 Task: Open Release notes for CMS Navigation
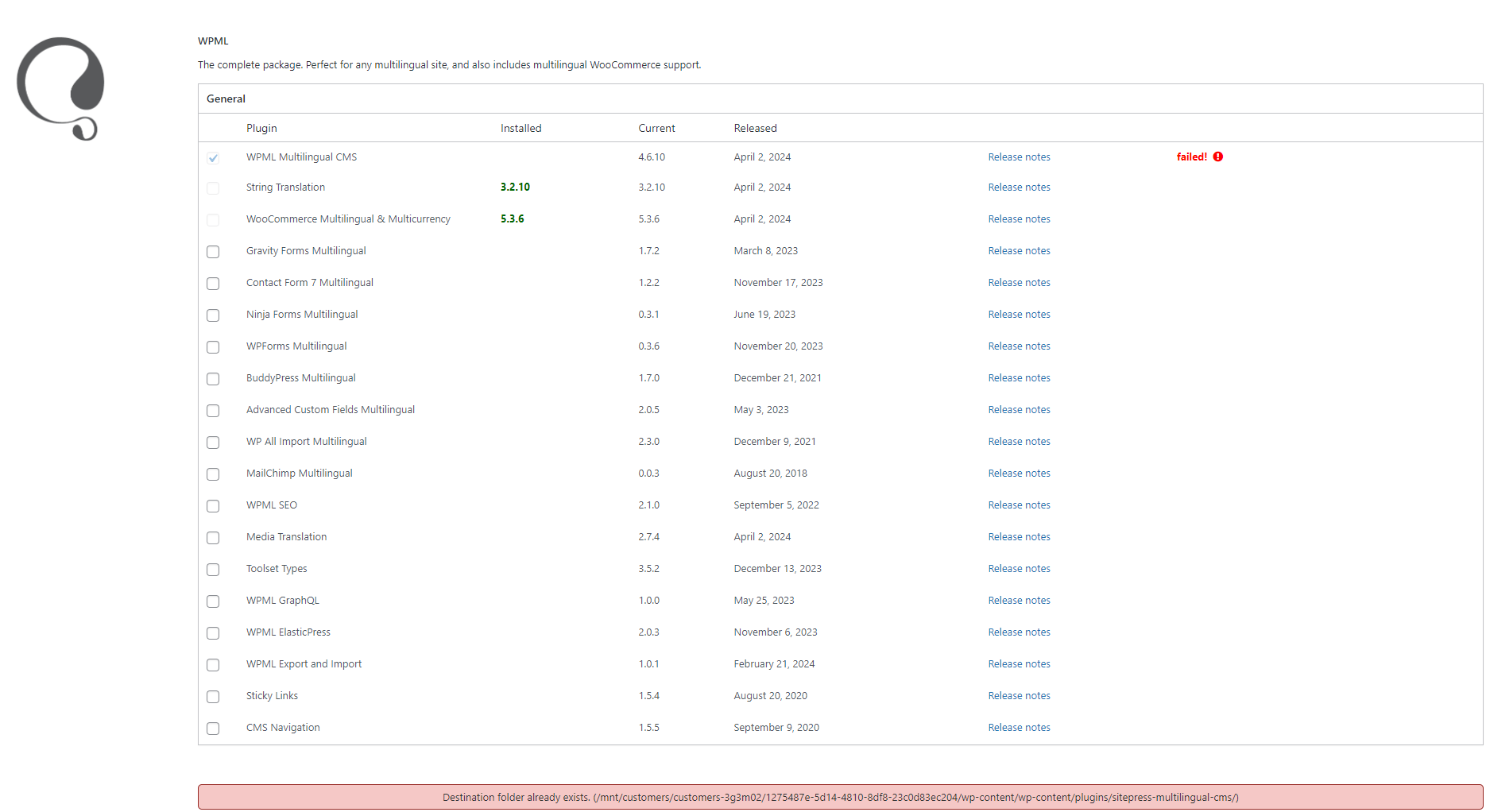[x=1019, y=728]
